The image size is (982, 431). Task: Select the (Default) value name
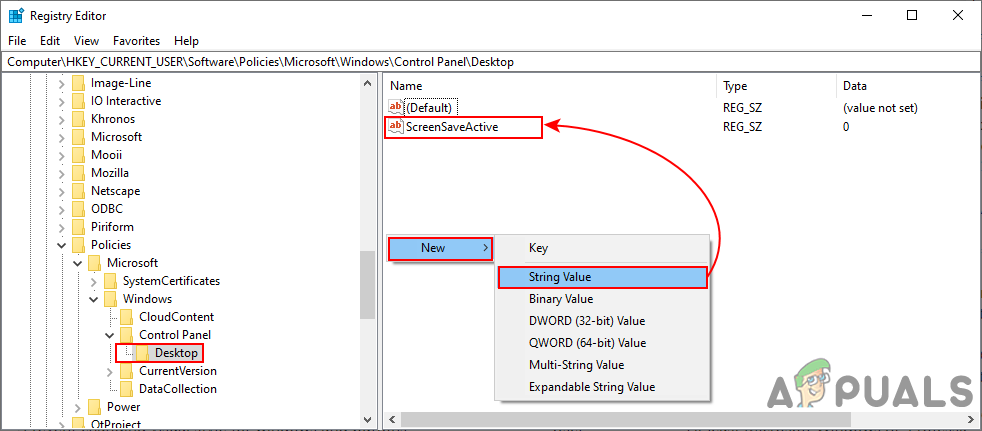point(430,108)
